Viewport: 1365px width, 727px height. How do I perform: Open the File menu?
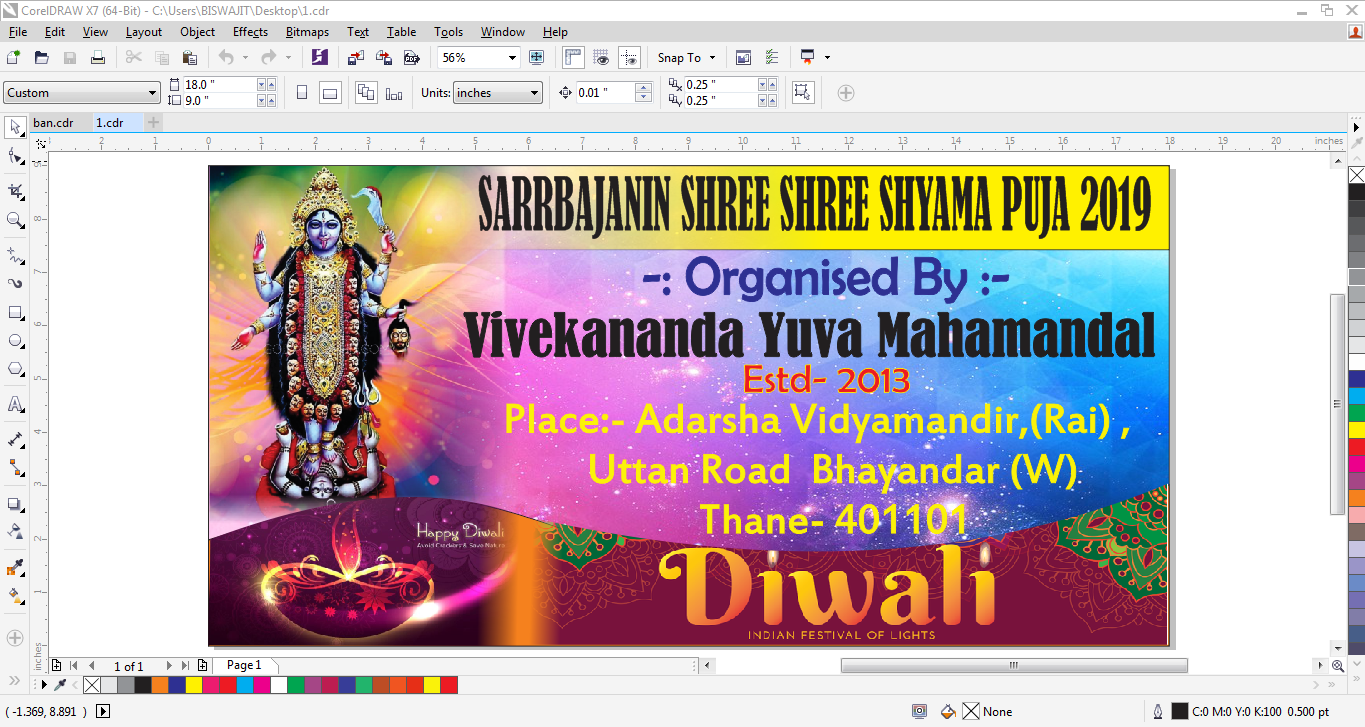point(17,32)
